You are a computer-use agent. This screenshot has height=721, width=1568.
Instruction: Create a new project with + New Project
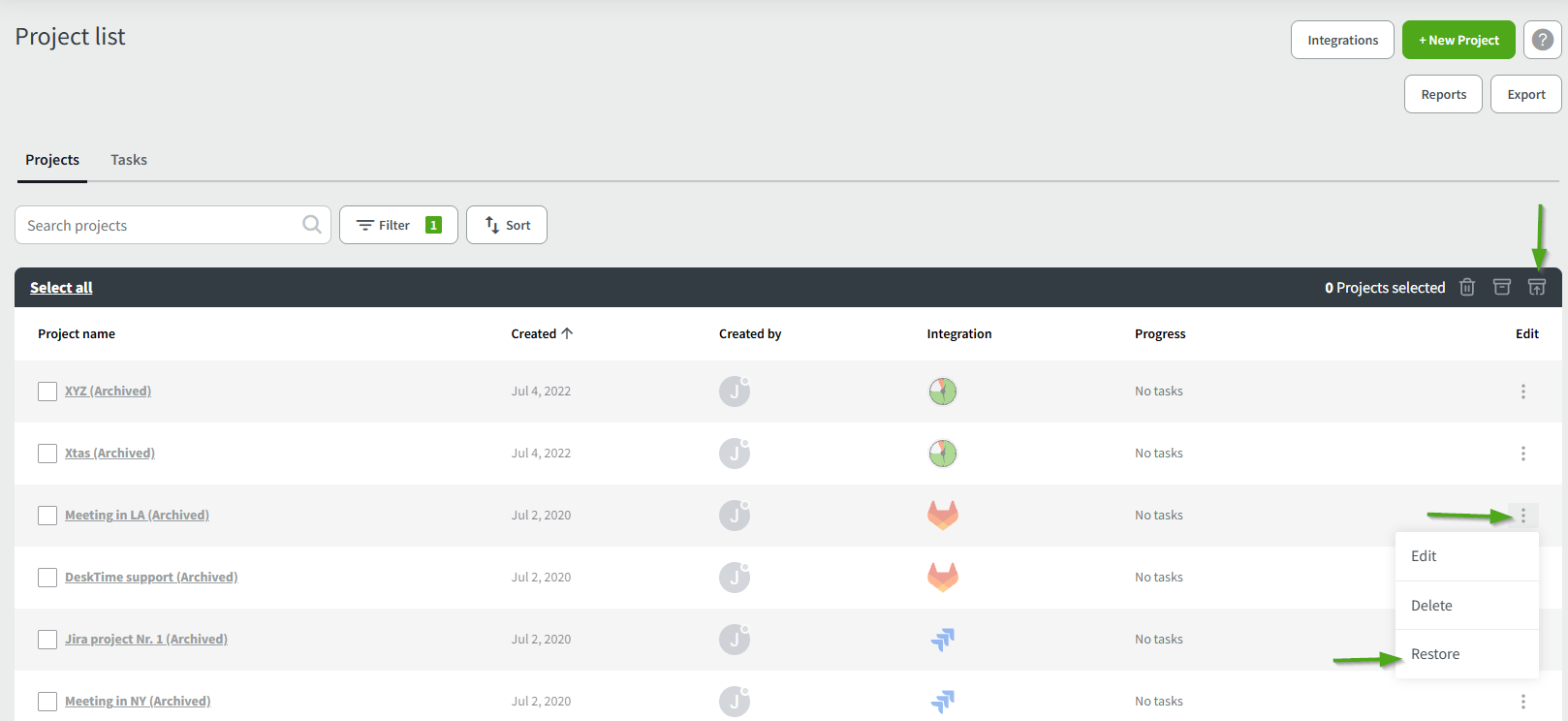[1458, 40]
